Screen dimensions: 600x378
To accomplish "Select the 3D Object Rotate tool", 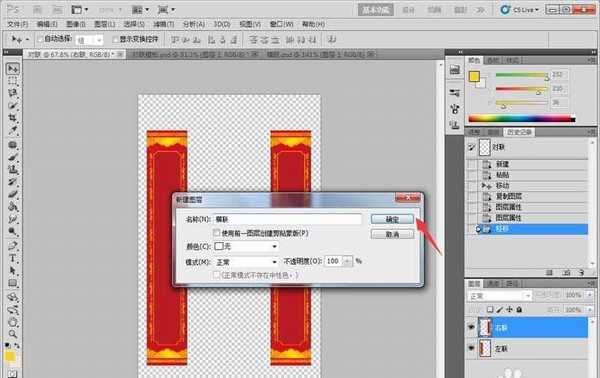I will (x=13, y=297).
